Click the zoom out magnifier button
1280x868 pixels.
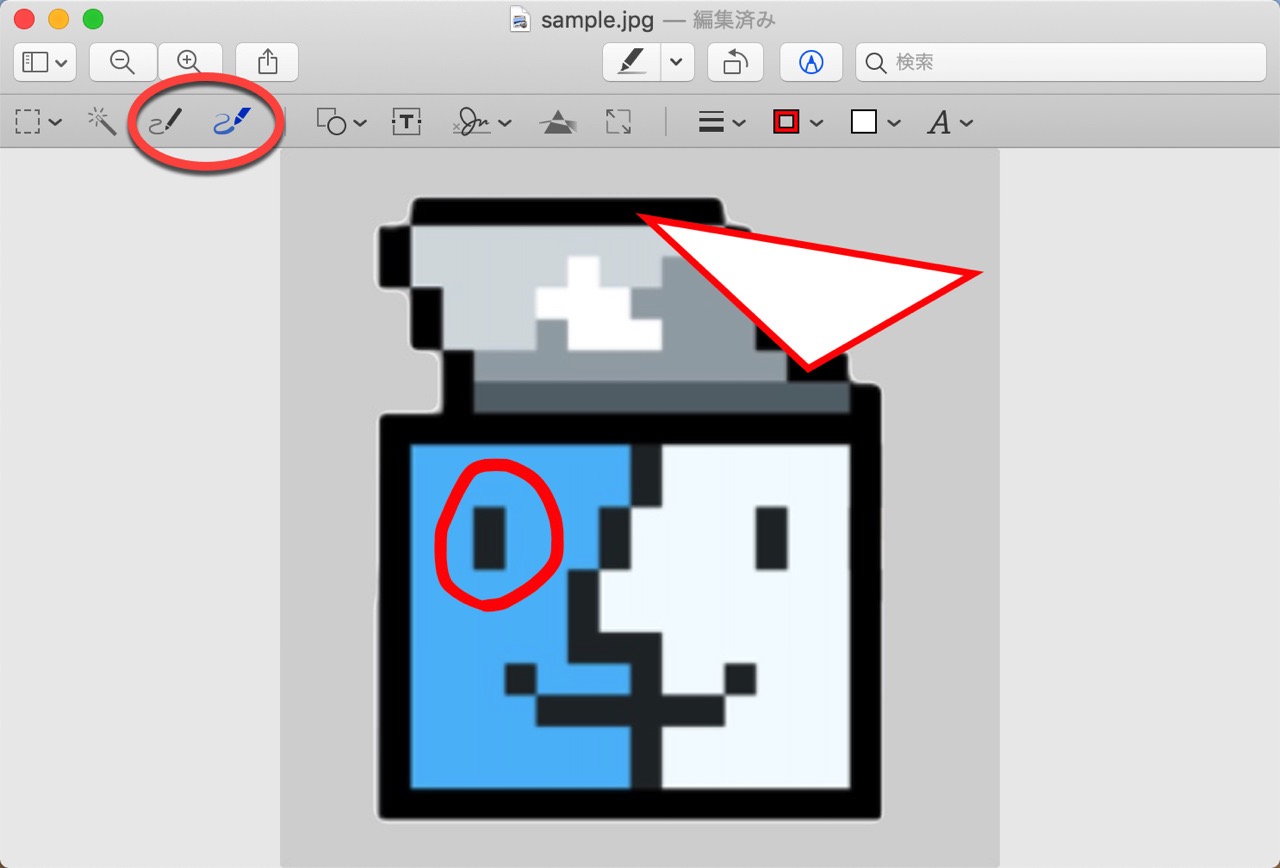[x=123, y=62]
